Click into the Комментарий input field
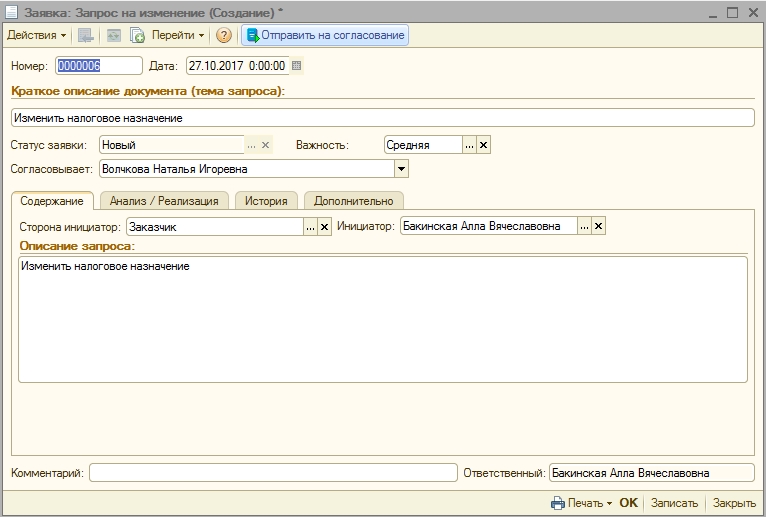Image resolution: width=766 pixels, height=517 pixels. coord(272,473)
